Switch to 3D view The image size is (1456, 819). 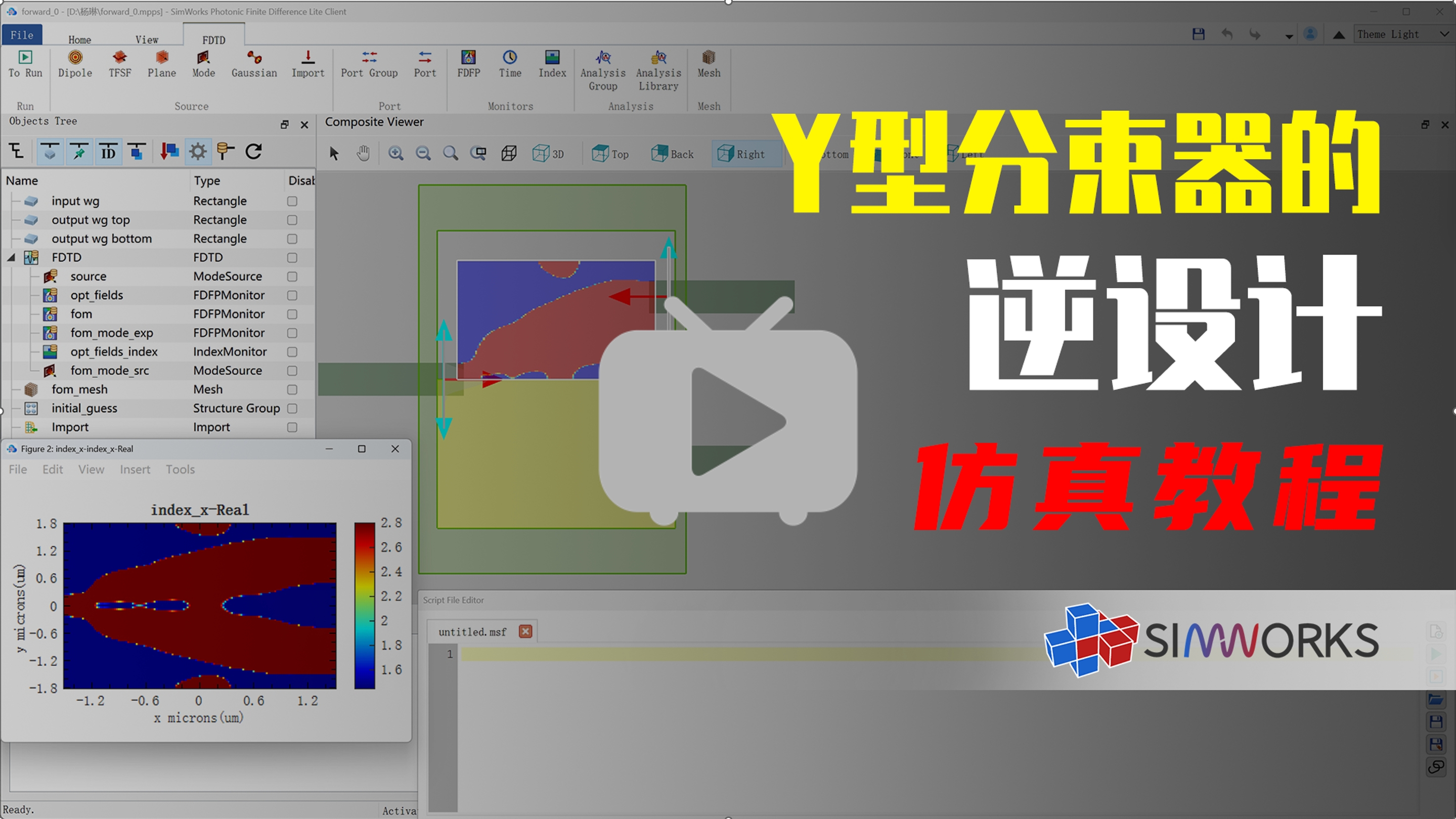548,154
